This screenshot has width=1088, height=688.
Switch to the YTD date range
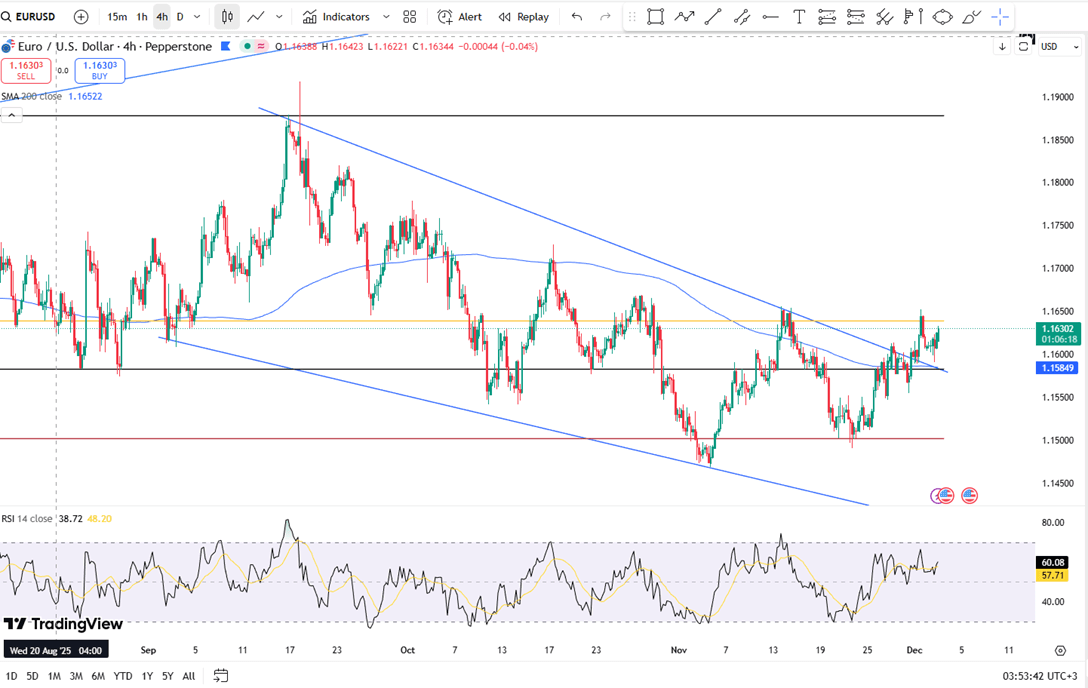tap(123, 676)
